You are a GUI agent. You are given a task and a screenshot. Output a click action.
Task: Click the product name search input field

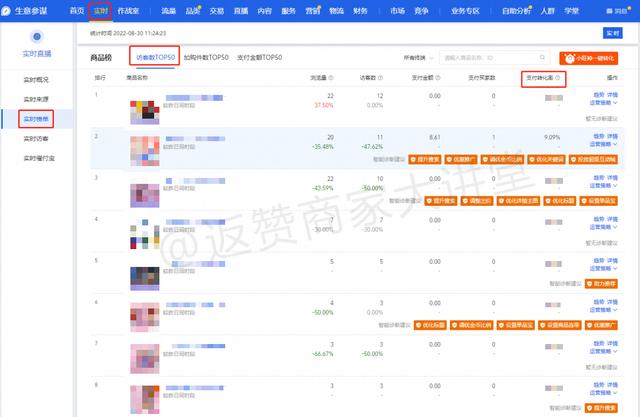490,59
